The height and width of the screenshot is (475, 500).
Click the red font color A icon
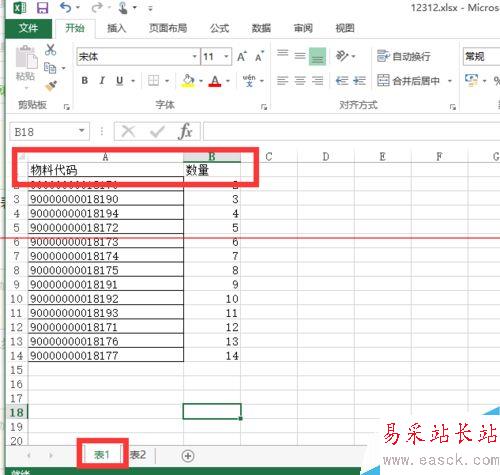[x=215, y=80]
